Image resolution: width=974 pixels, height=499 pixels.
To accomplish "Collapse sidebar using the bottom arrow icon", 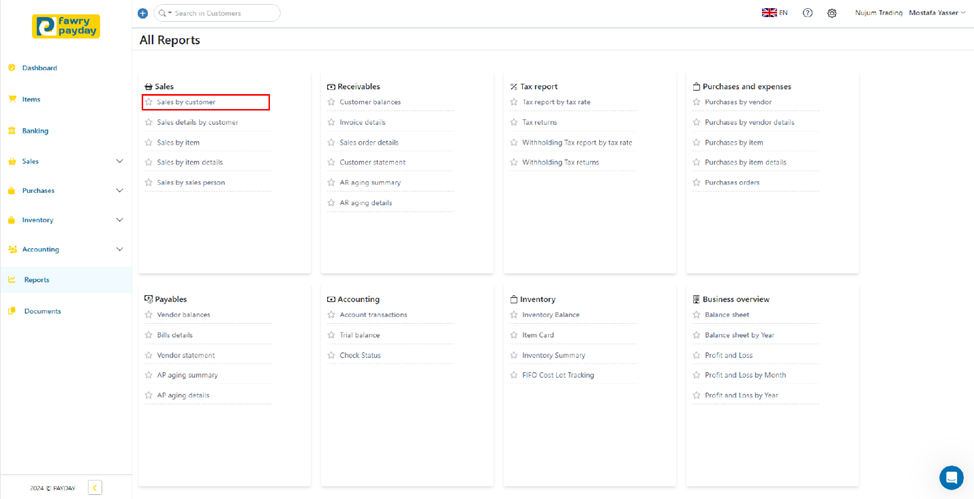I will [95, 487].
